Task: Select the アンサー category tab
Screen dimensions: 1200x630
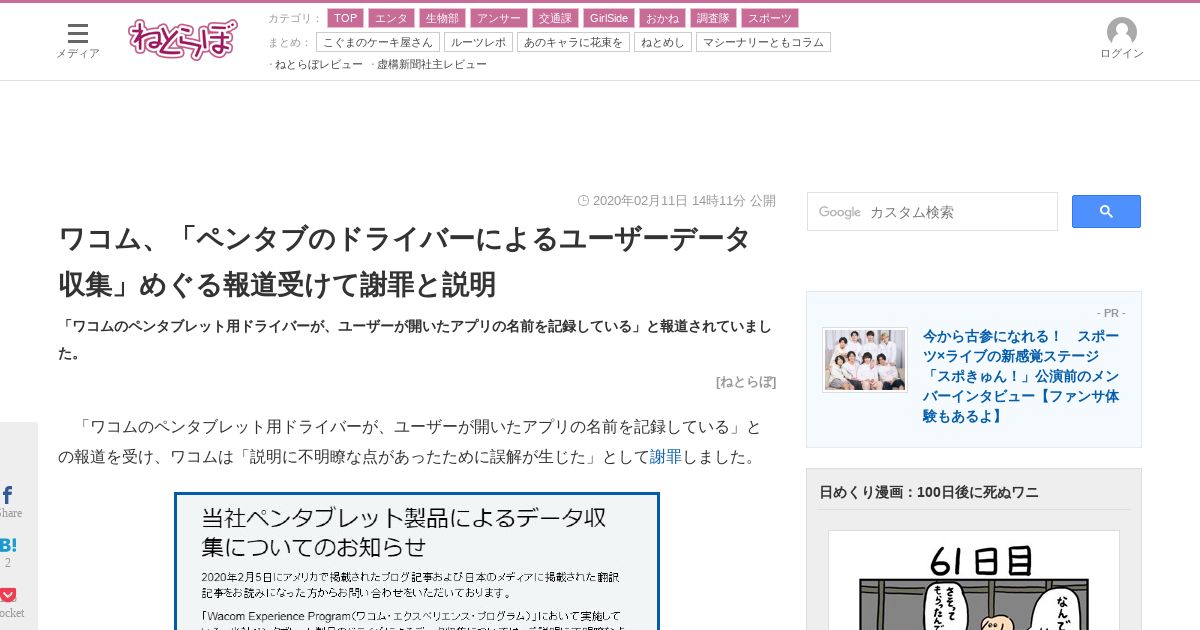Action: pos(498,18)
